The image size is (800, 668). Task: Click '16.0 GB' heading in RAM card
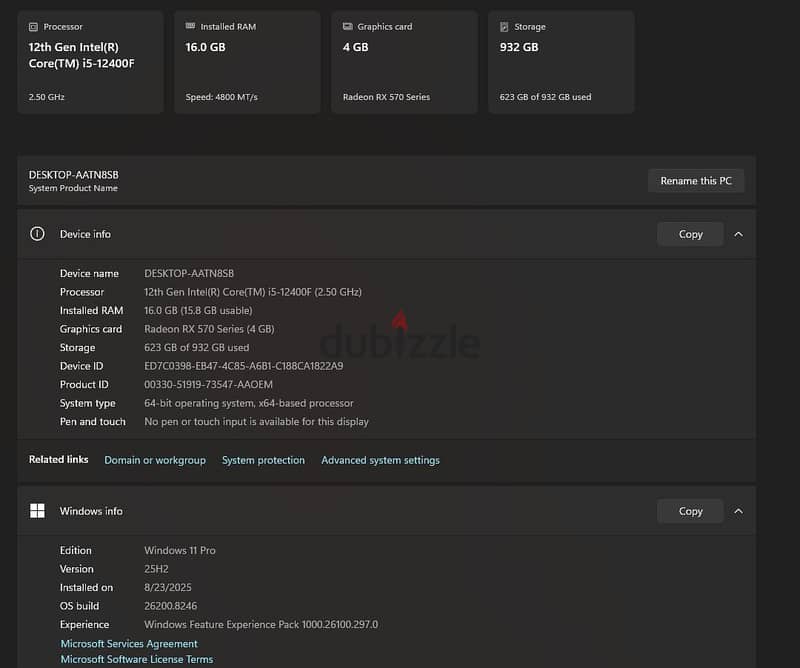(205, 47)
